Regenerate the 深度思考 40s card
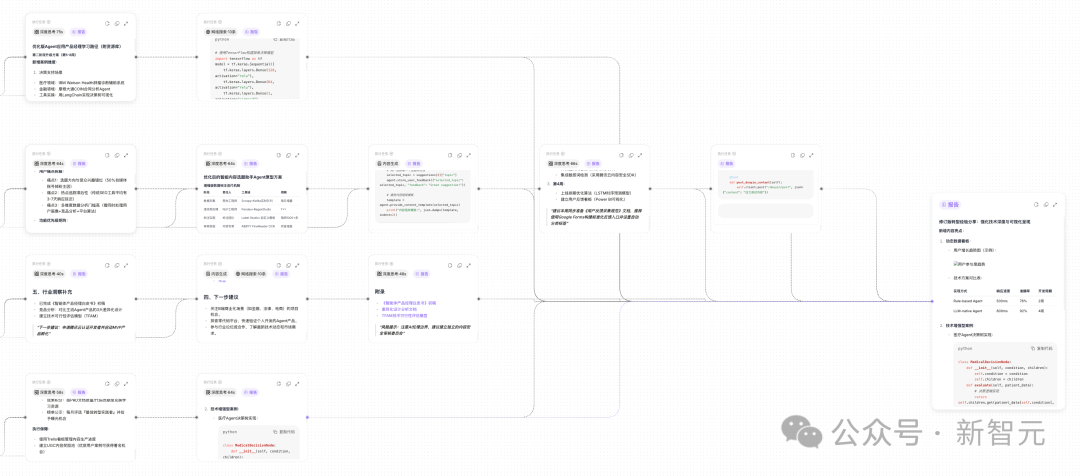Screen dimensions: 1080x476 pos(107,265)
